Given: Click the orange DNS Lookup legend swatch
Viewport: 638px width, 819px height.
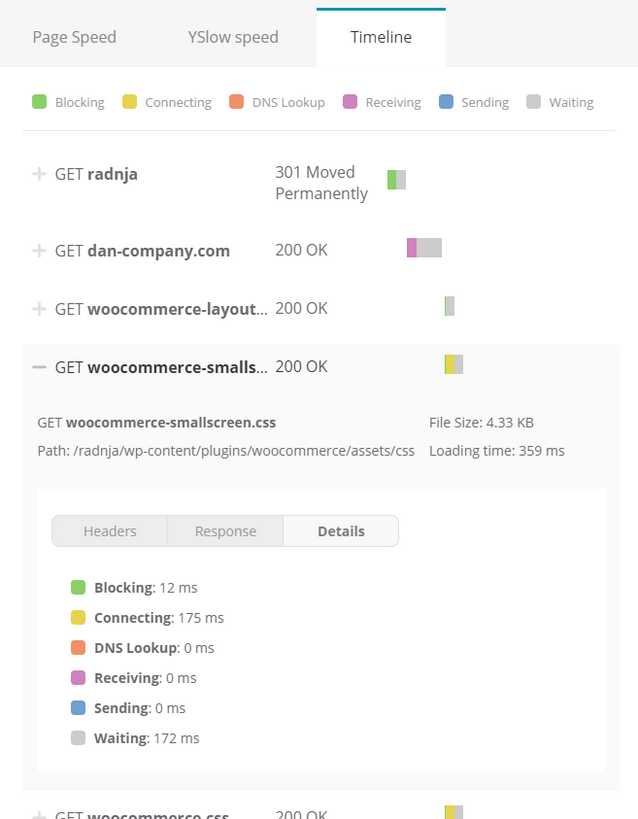Looking at the screenshot, I should (236, 102).
